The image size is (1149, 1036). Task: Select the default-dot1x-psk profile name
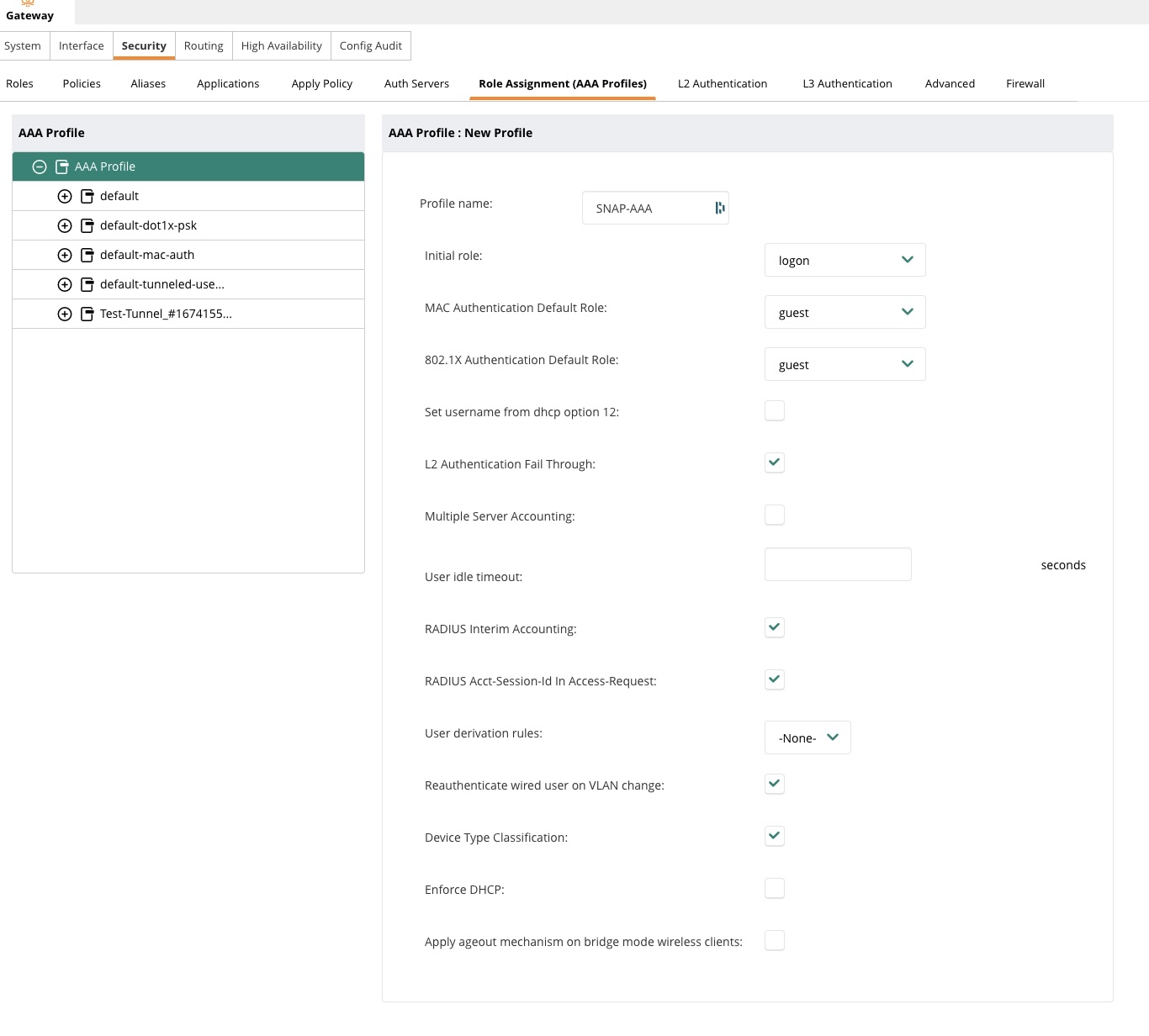[x=148, y=225]
